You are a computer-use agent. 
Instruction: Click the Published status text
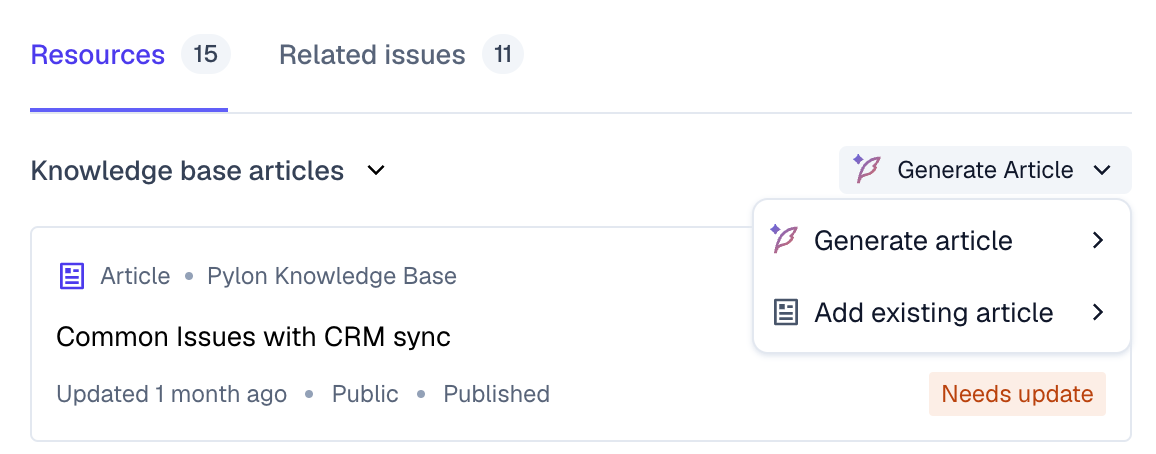pos(496,394)
